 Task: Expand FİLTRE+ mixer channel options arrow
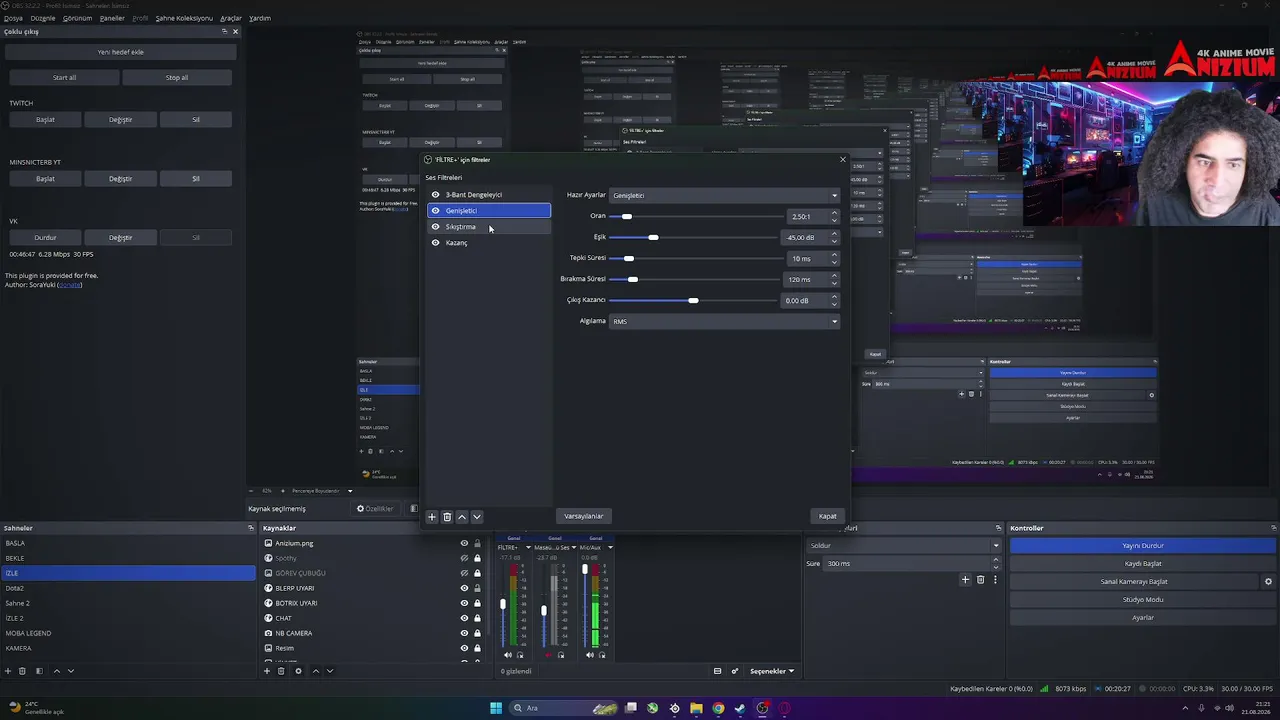(x=527, y=547)
